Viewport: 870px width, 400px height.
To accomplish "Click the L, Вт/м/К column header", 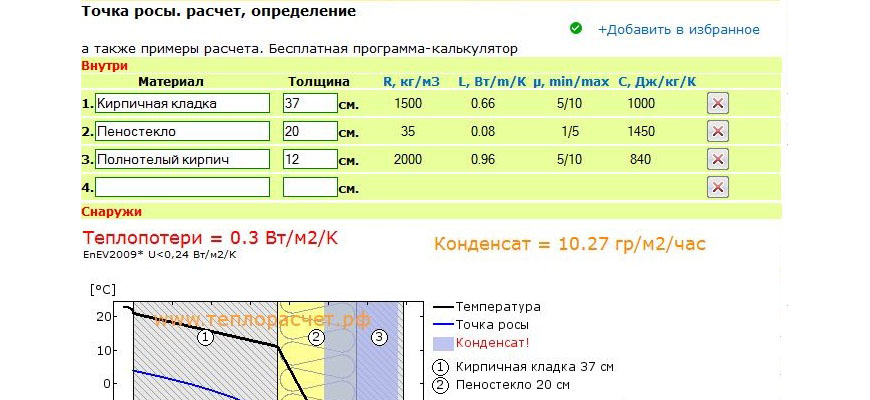I will tap(492, 81).
